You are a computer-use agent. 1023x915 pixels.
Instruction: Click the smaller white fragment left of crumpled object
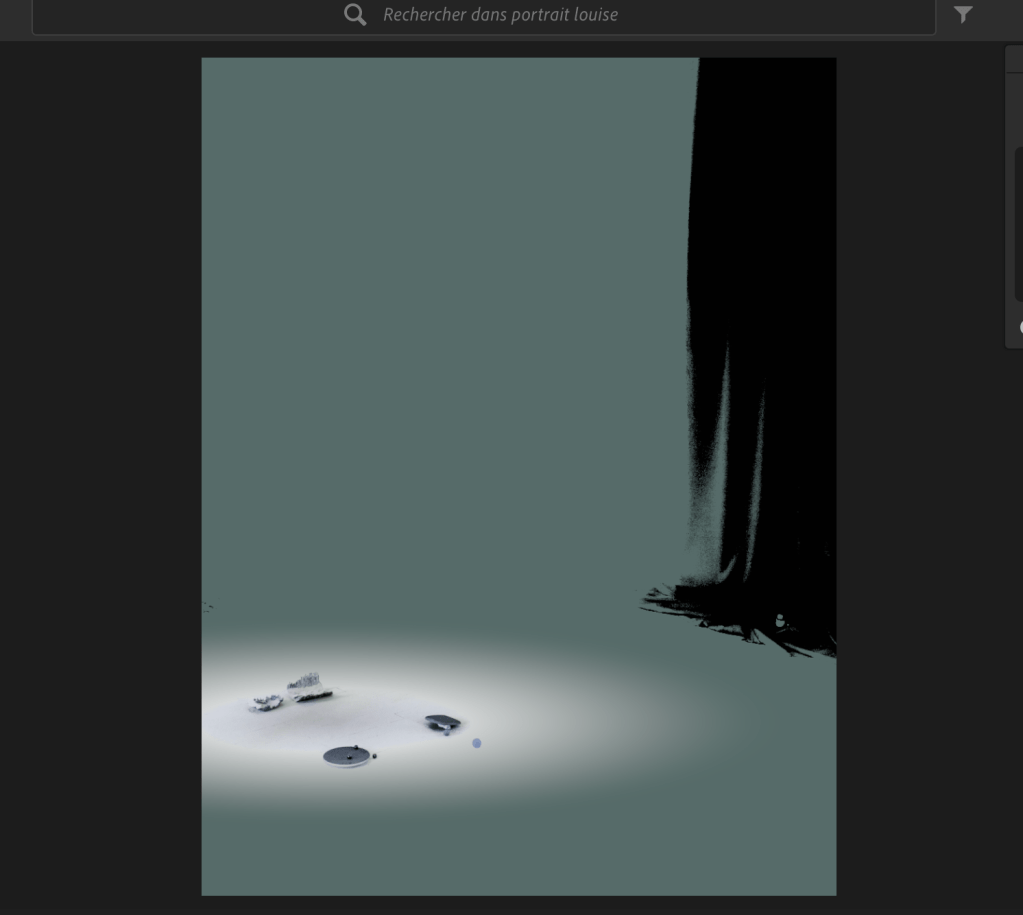tap(267, 703)
